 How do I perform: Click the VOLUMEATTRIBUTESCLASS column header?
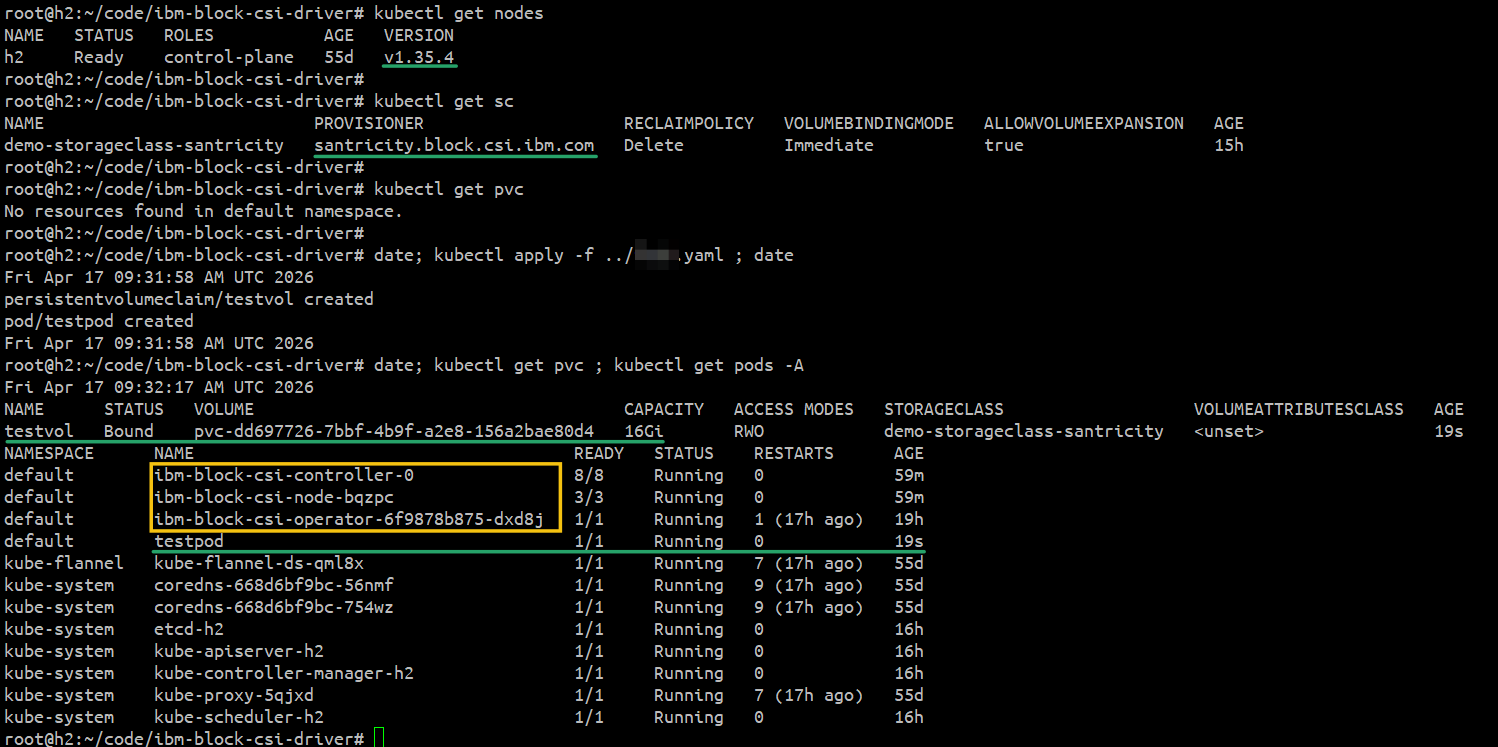(1299, 409)
